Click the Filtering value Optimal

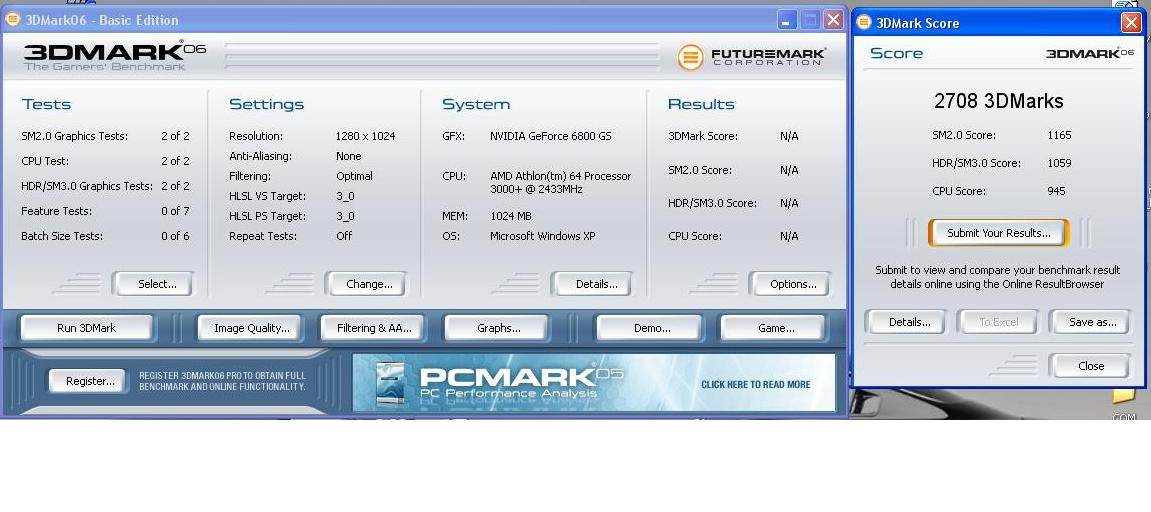tap(355, 176)
